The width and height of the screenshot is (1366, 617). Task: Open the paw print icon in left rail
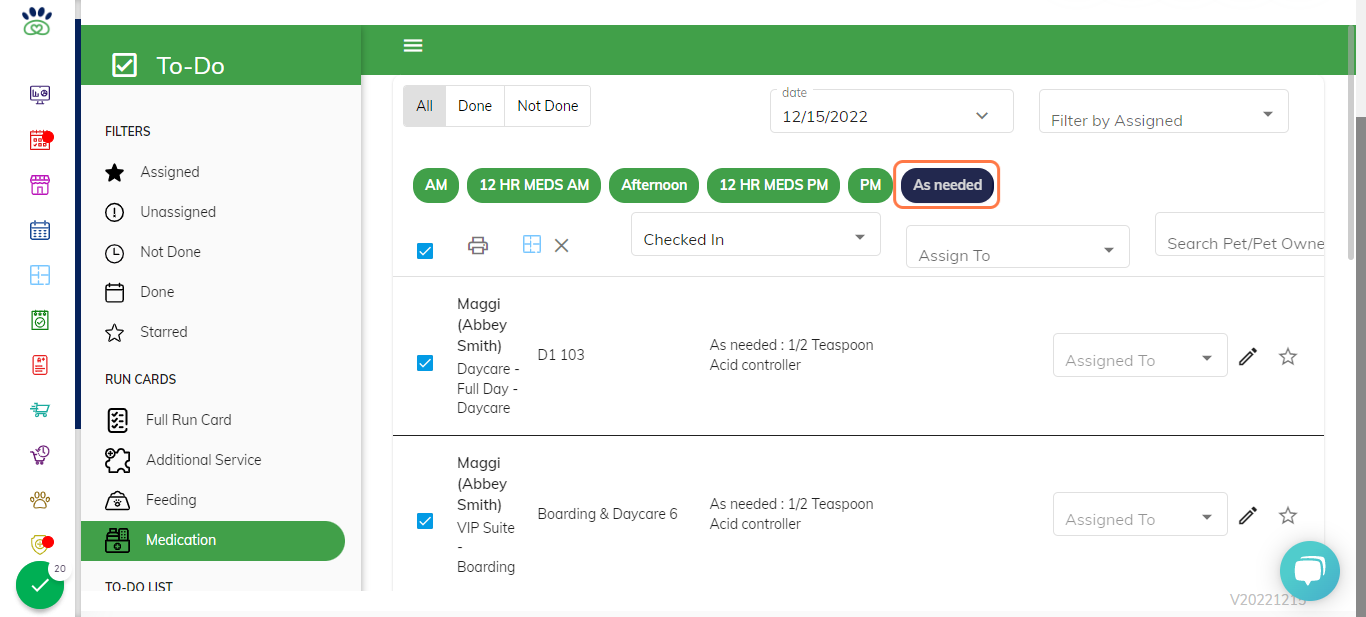pyautogui.click(x=40, y=500)
